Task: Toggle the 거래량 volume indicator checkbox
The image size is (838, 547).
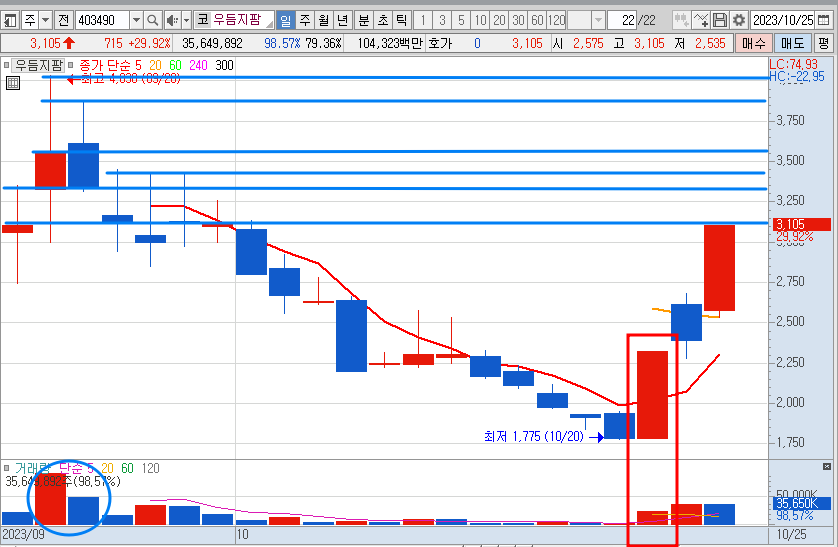Action: [x=6, y=468]
